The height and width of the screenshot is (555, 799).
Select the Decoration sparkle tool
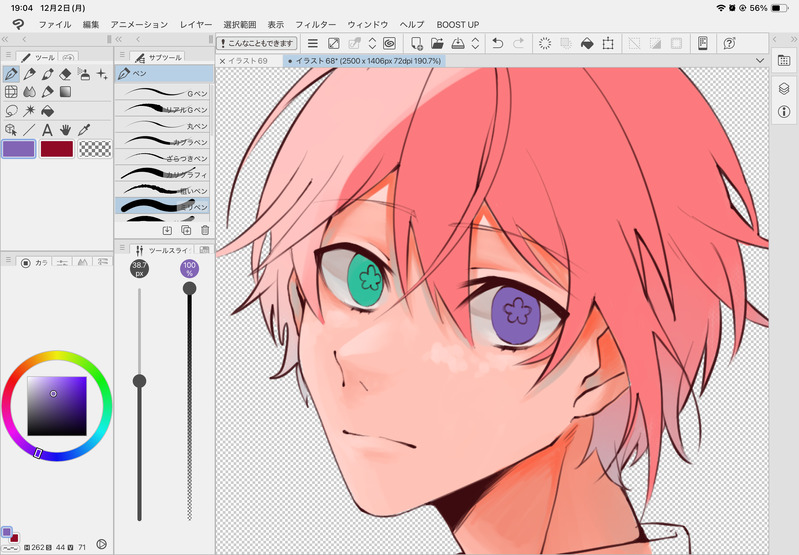pos(102,74)
